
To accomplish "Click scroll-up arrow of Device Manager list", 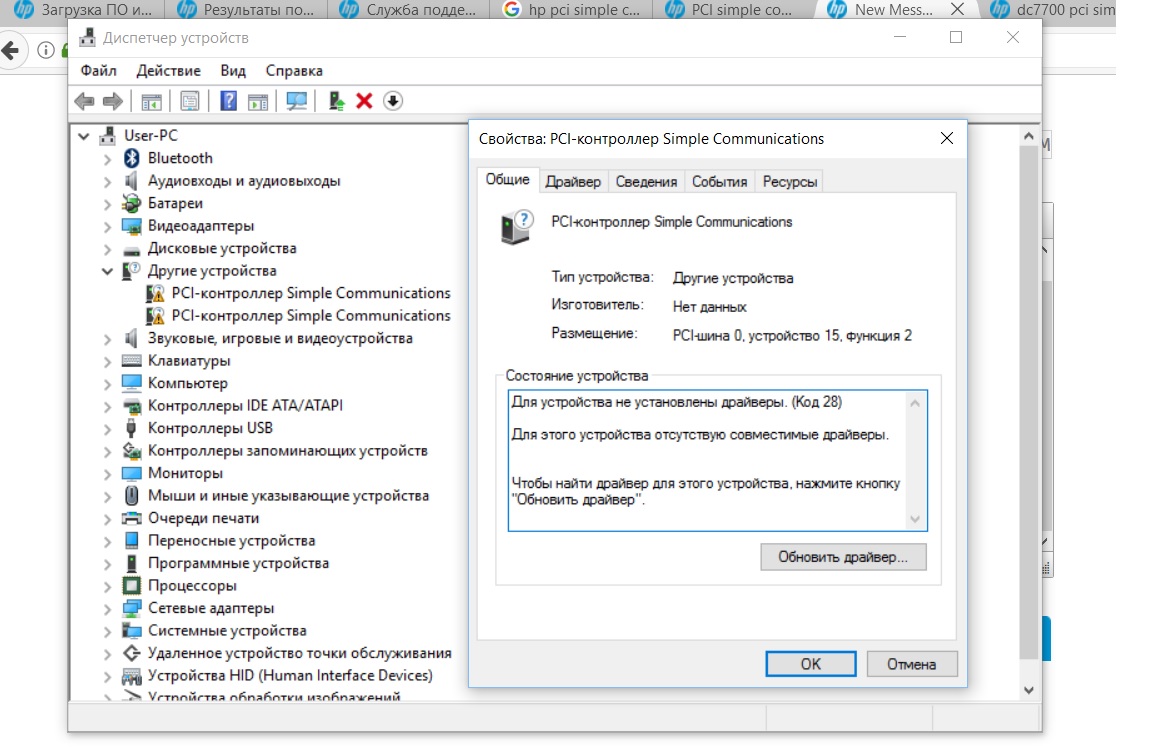I will 1029,136.
